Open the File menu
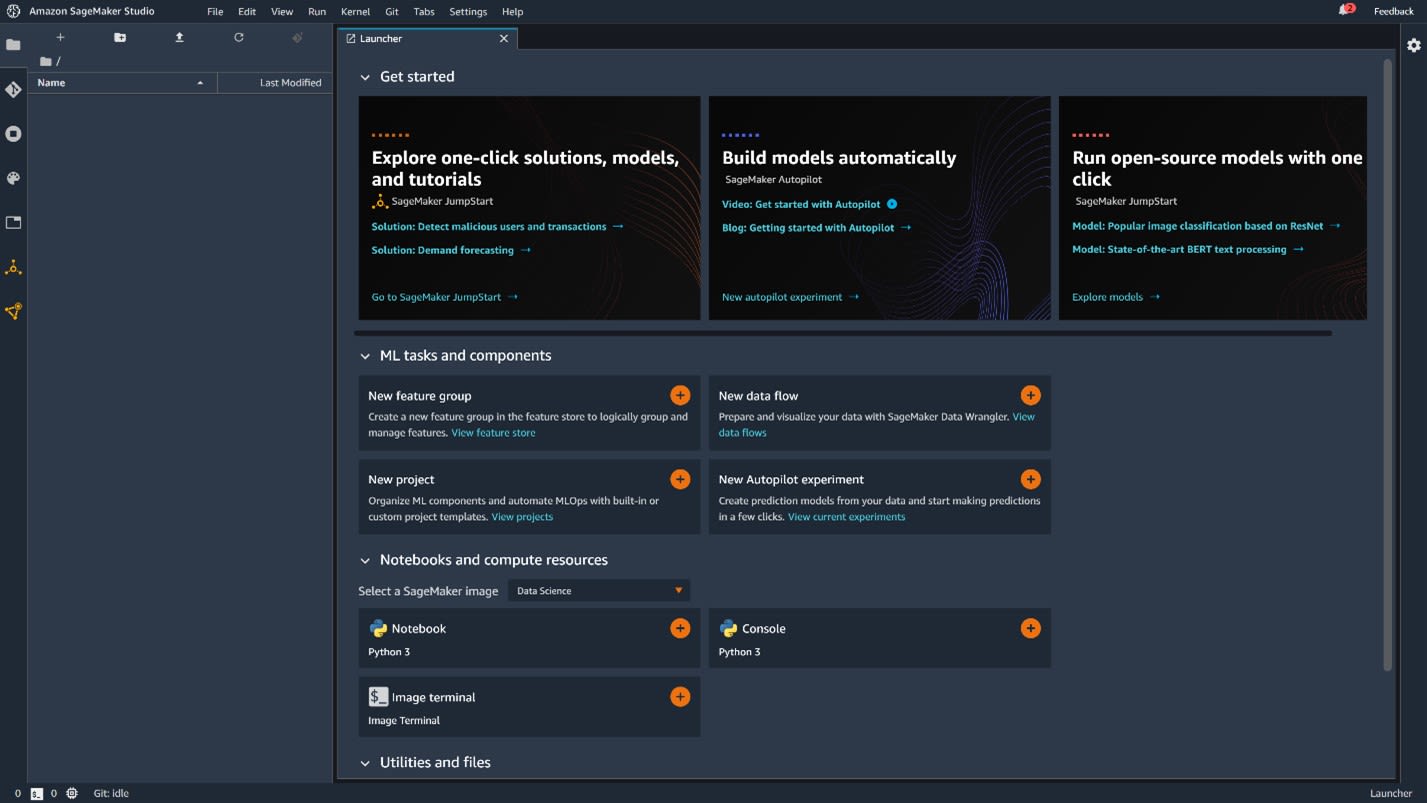 point(215,11)
